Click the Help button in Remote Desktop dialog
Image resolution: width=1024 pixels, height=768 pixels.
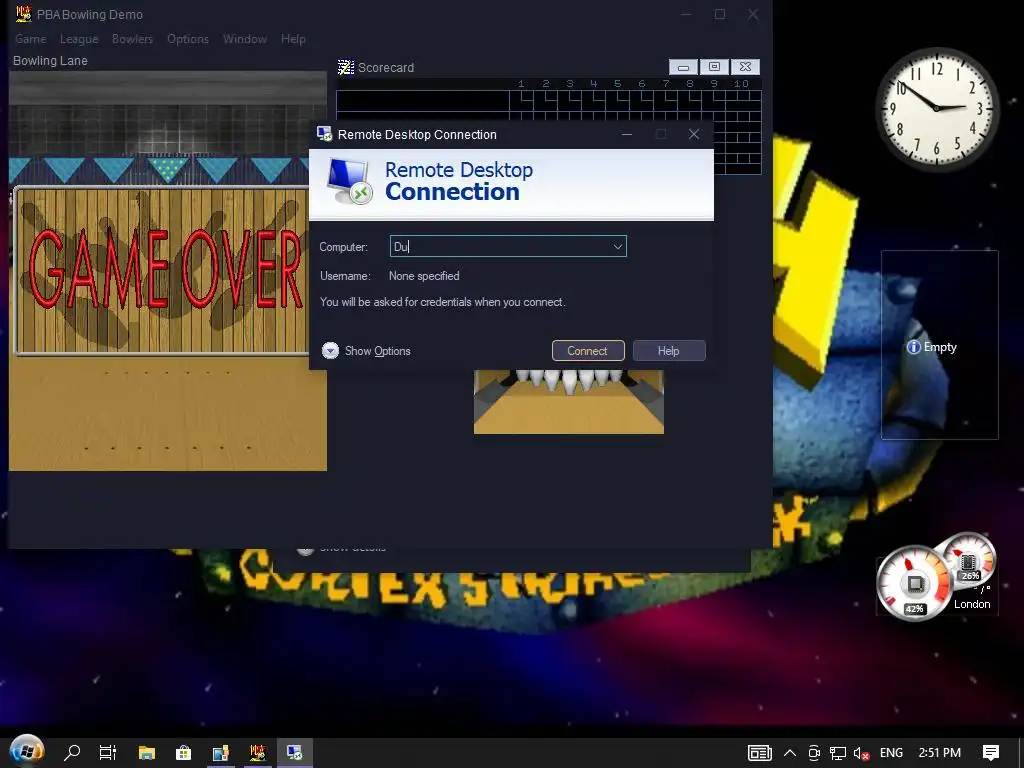coord(669,351)
